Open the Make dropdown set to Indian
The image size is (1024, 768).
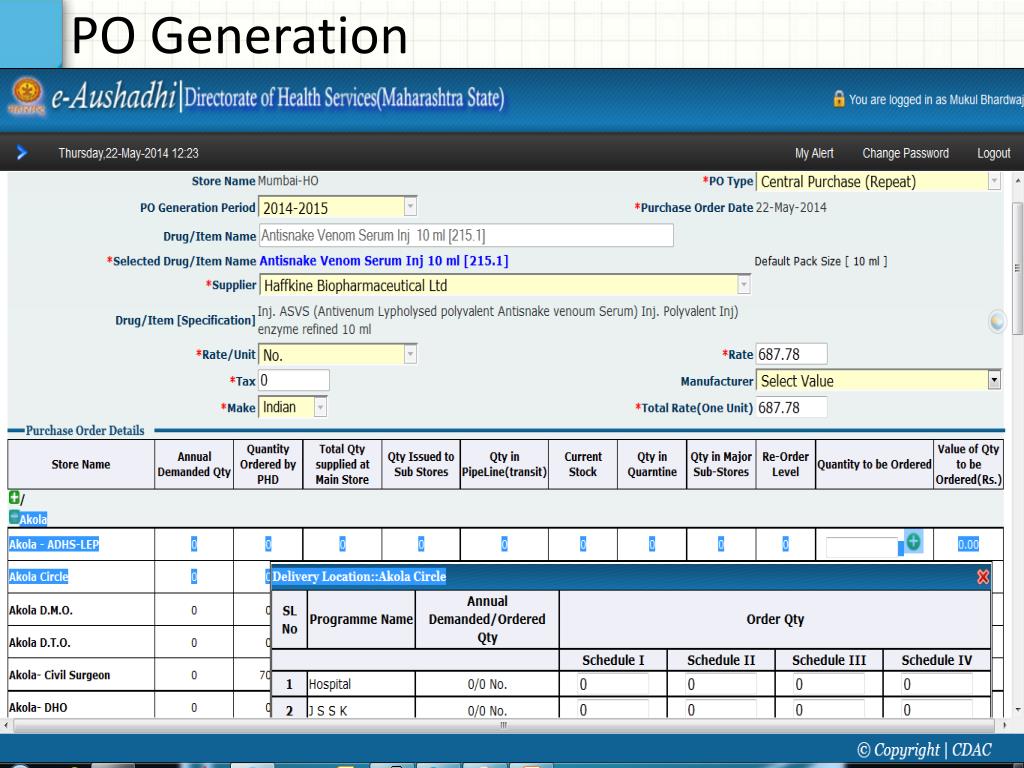[320, 408]
